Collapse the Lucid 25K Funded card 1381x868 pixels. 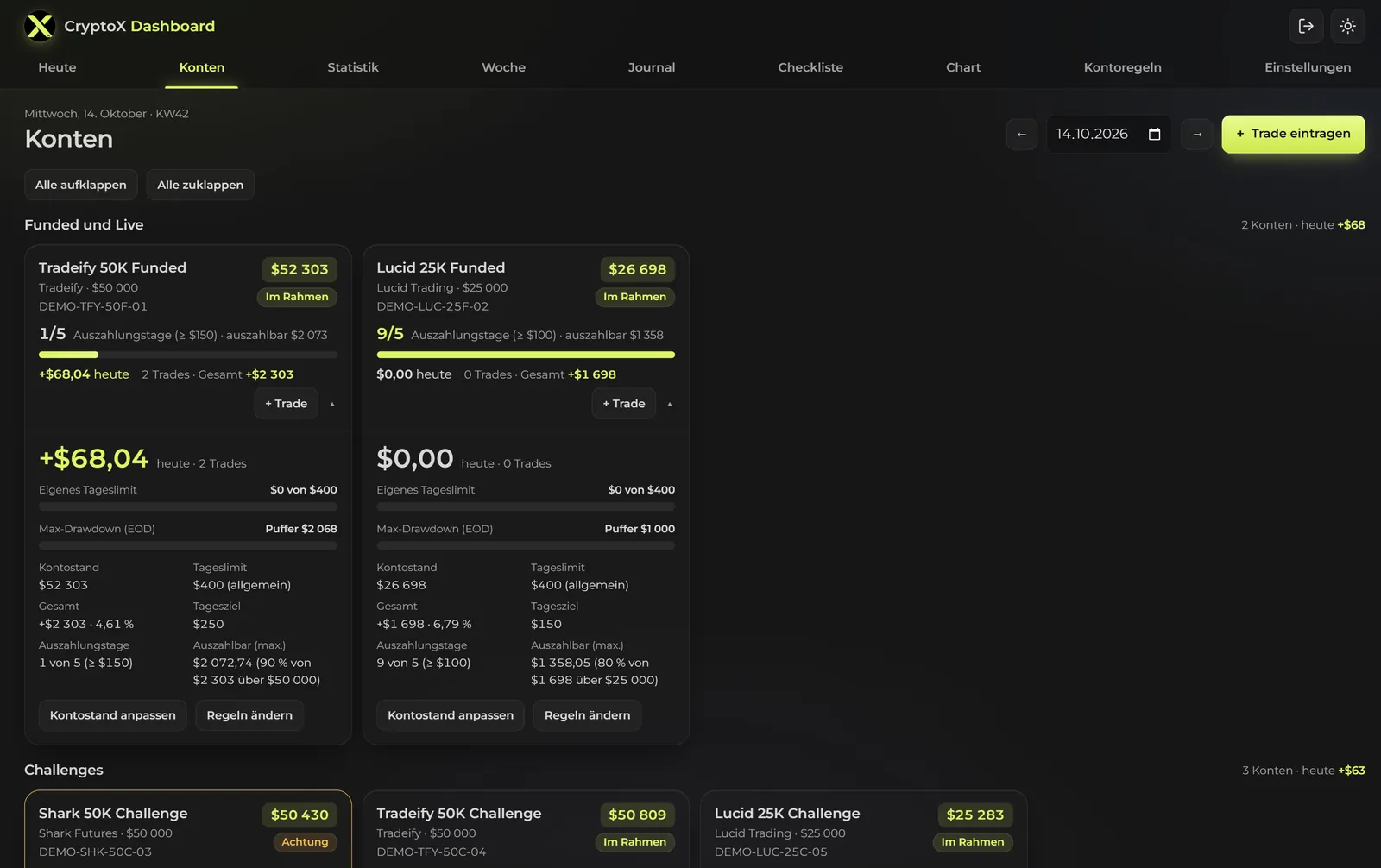[x=670, y=404]
